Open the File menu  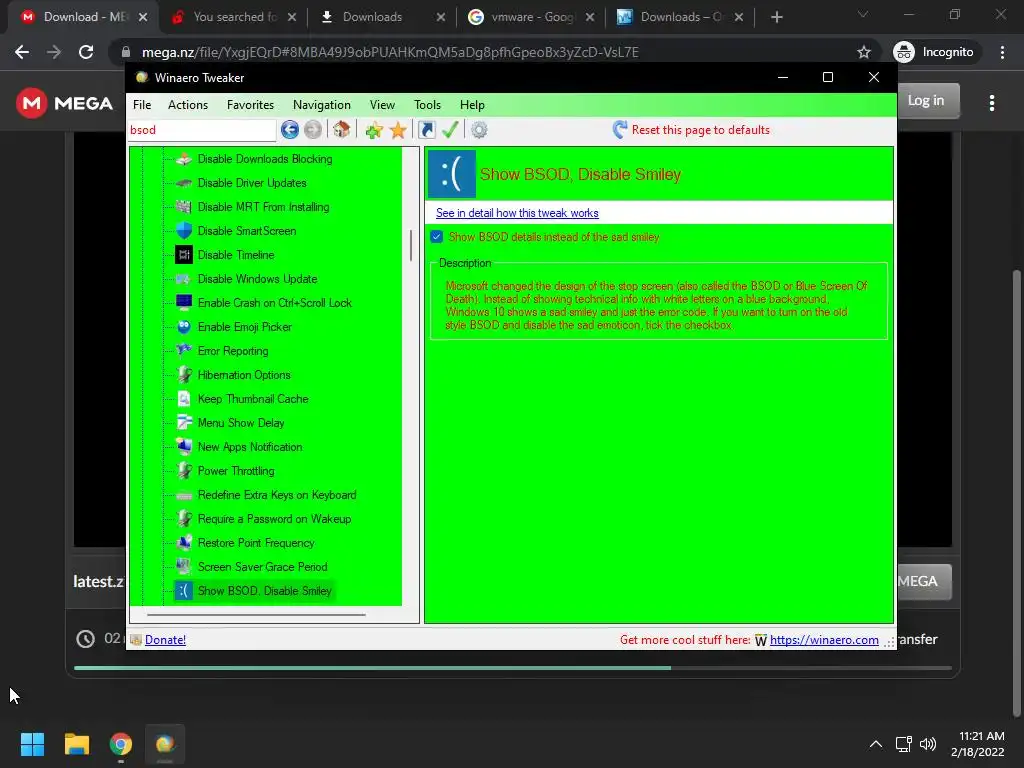142,104
